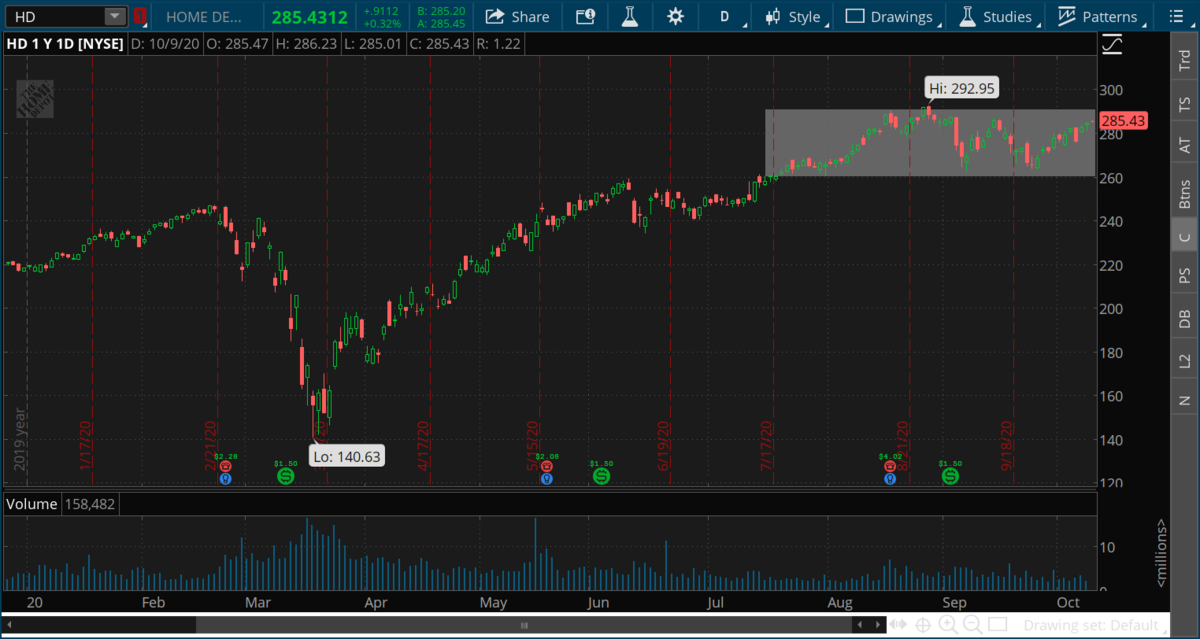Image resolution: width=1200 pixels, height=639 pixels.
Task: Open the DB sidebar tab
Action: point(1185,318)
